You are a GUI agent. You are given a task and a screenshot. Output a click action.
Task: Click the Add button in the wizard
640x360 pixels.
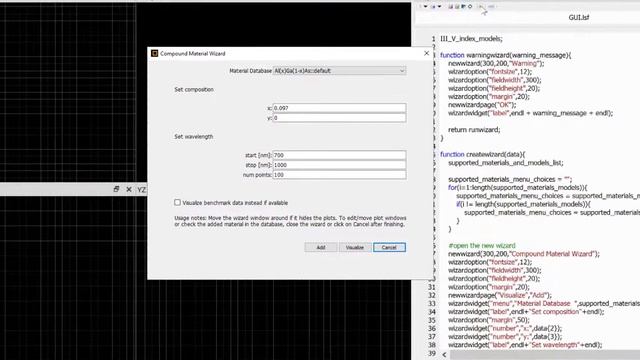click(x=321, y=247)
